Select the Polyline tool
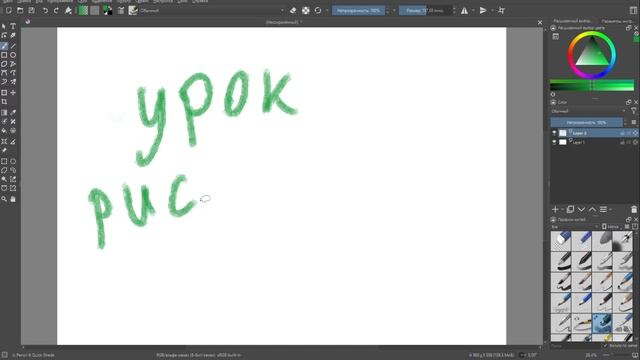640x360 pixels. [x=13, y=64]
